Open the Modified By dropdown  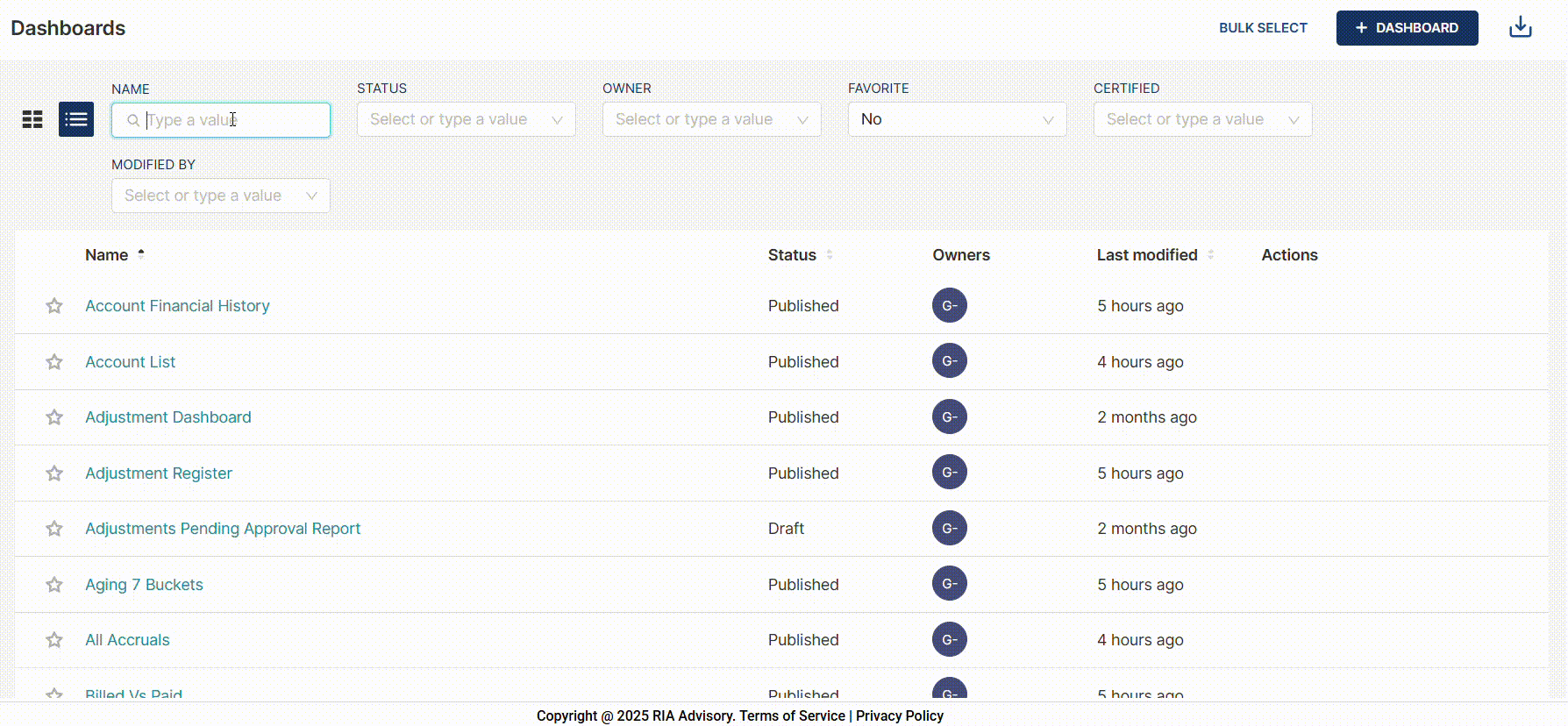[220, 196]
